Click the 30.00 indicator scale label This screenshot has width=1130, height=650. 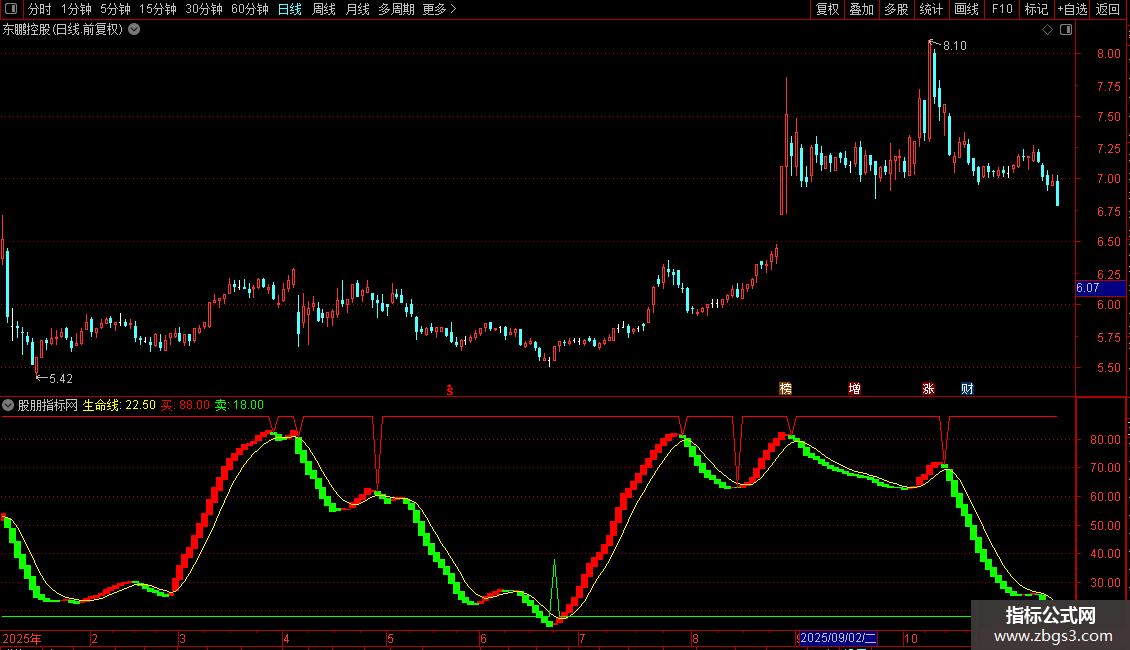[1105, 583]
